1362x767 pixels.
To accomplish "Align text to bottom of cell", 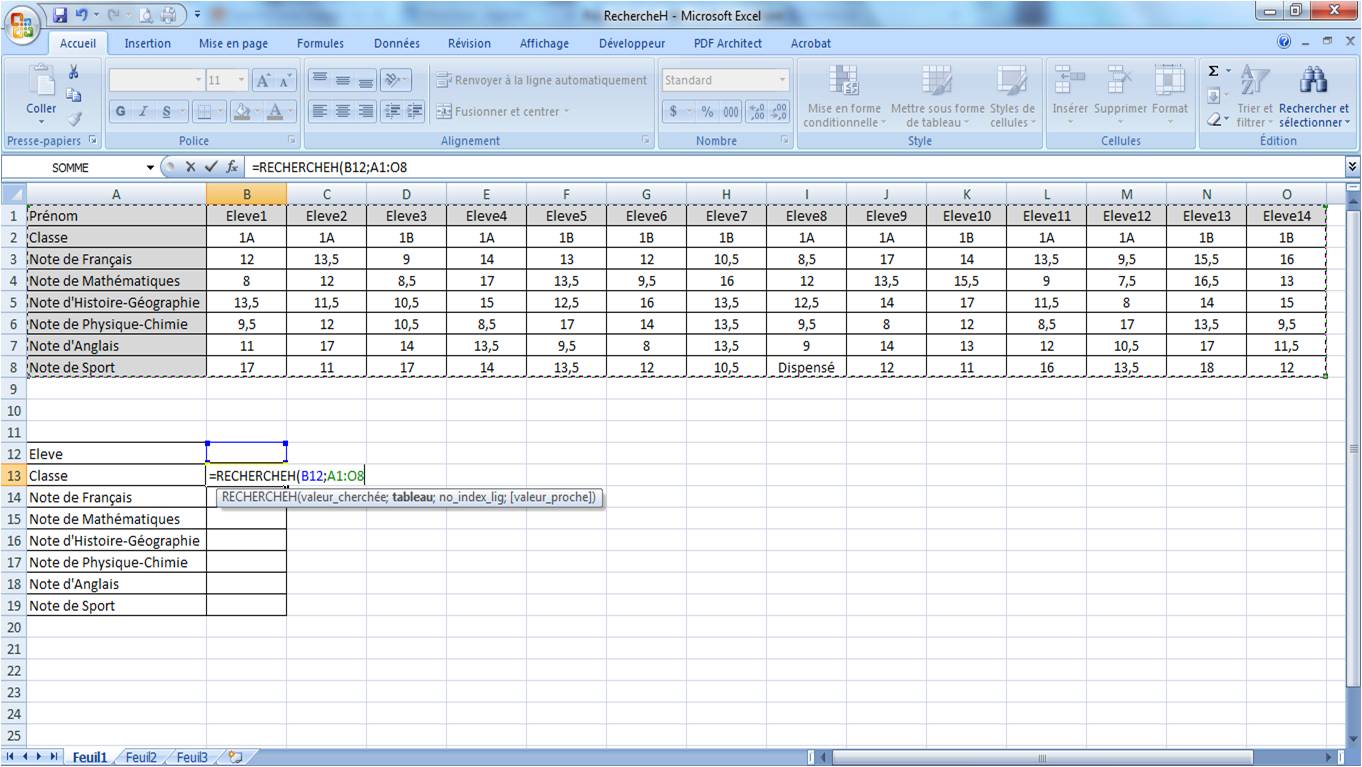I will [366, 80].
